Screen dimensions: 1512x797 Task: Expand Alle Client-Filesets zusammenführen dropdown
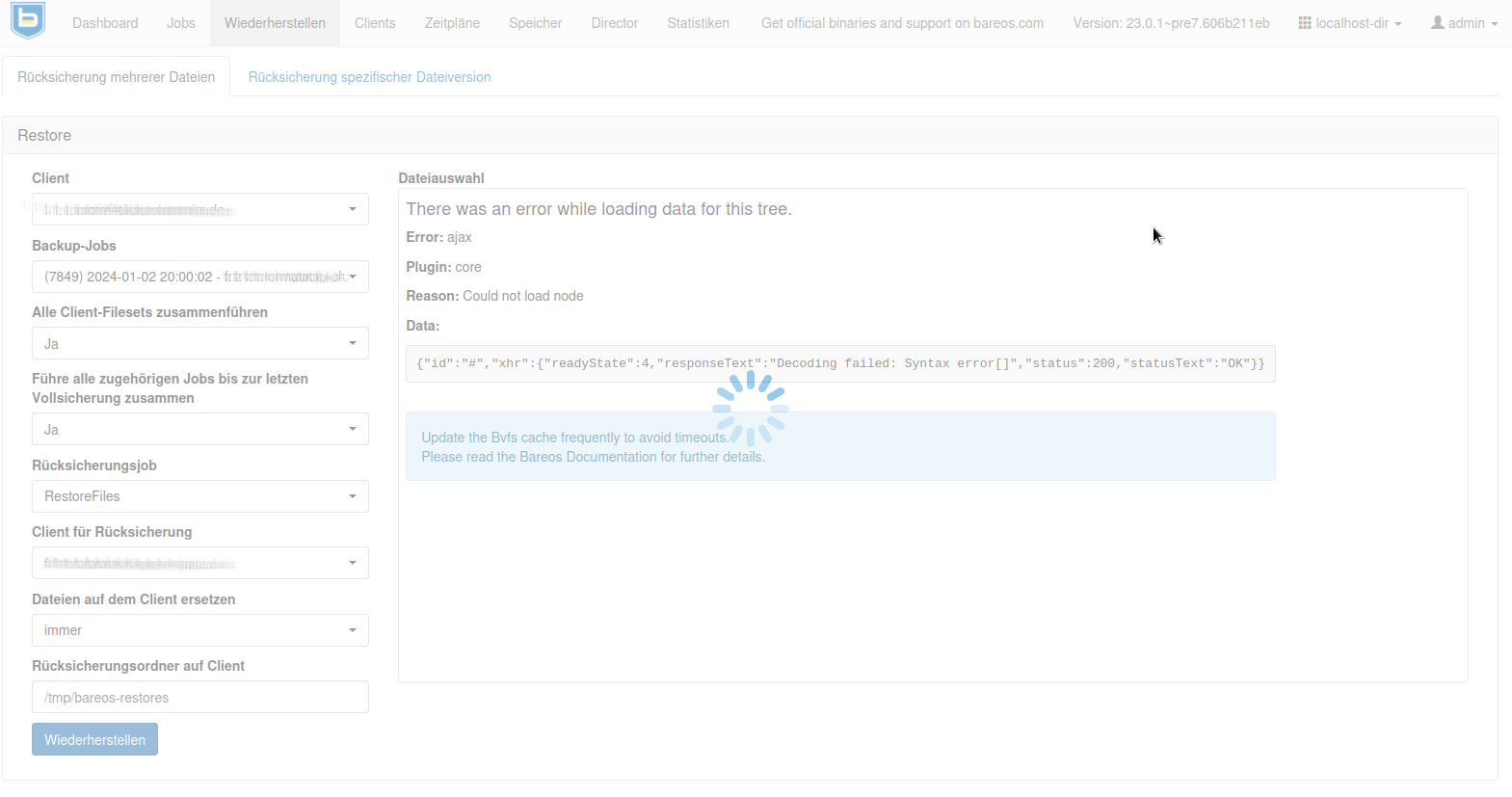click(199, 343)
